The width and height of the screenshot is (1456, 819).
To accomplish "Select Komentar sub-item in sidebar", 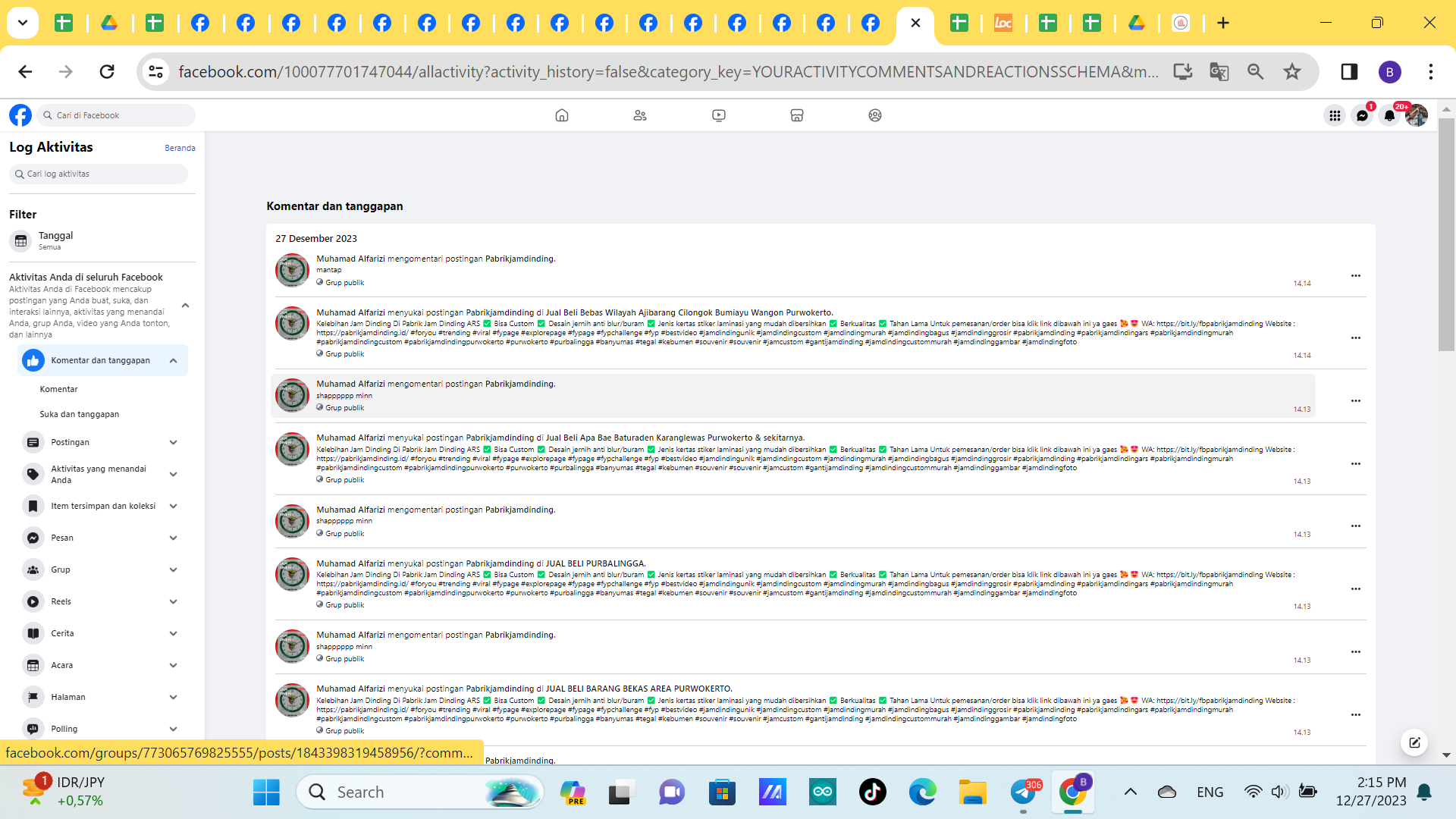I will [58, 389].
